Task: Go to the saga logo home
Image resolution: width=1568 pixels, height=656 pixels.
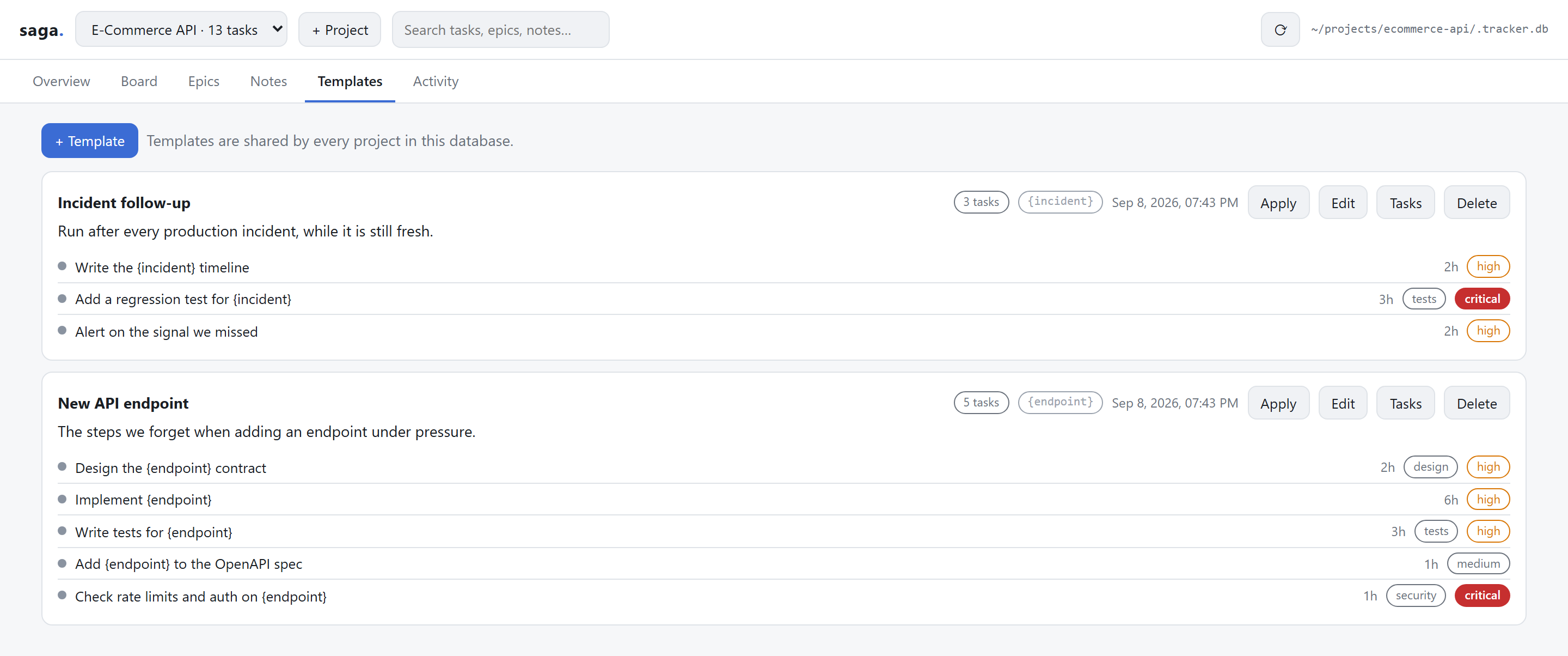Action: (41, 30)
